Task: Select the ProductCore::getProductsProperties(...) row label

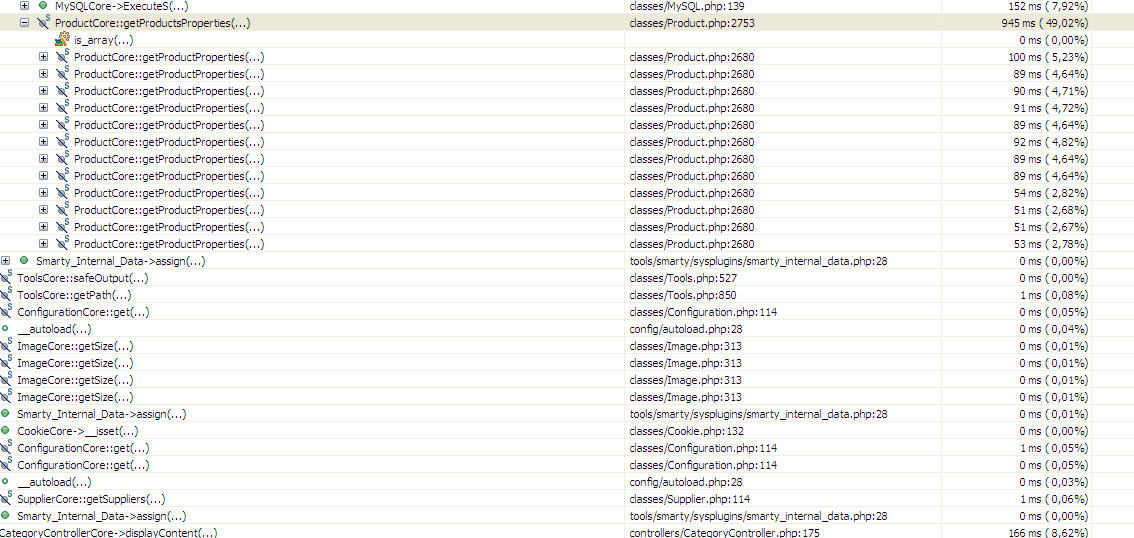Action: (153, 23)
